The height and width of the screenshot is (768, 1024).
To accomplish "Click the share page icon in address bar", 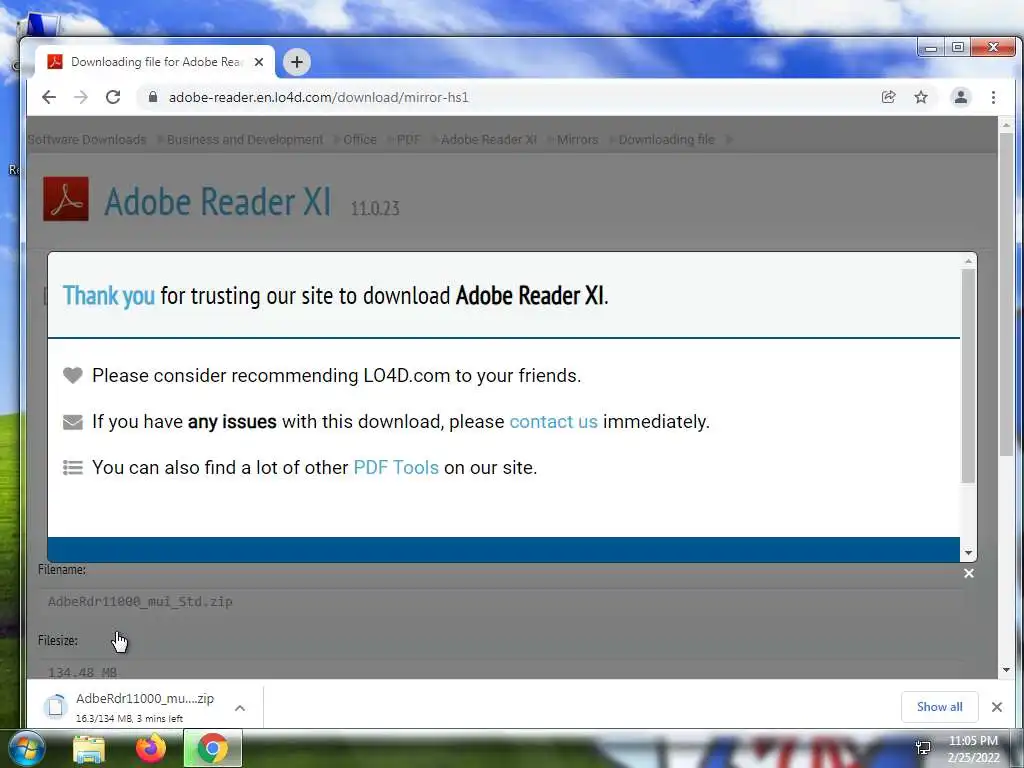I will [888, 97].
